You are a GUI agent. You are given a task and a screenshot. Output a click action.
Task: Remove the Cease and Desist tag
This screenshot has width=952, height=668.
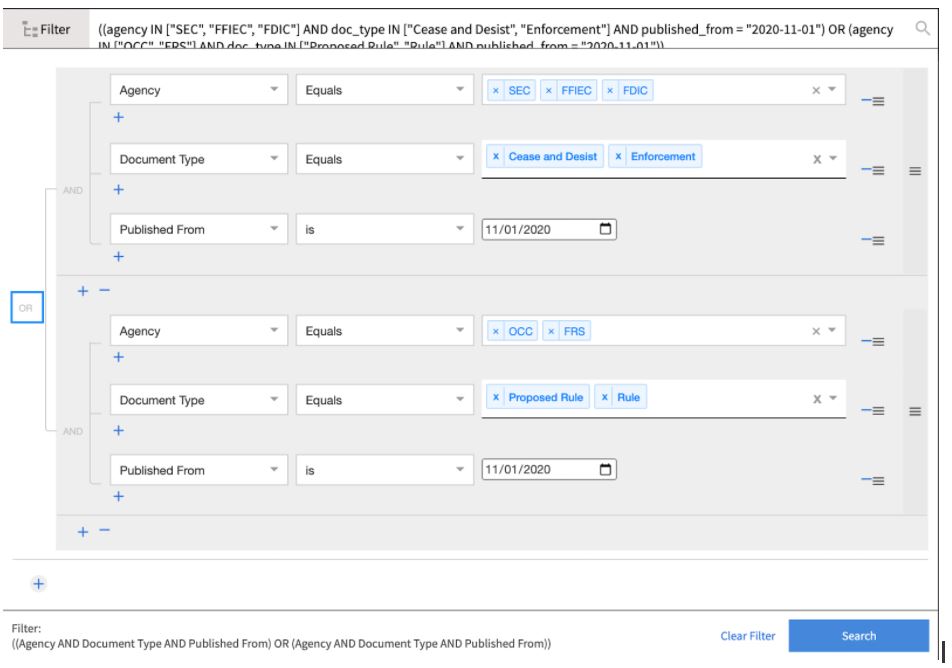(495, 156)
